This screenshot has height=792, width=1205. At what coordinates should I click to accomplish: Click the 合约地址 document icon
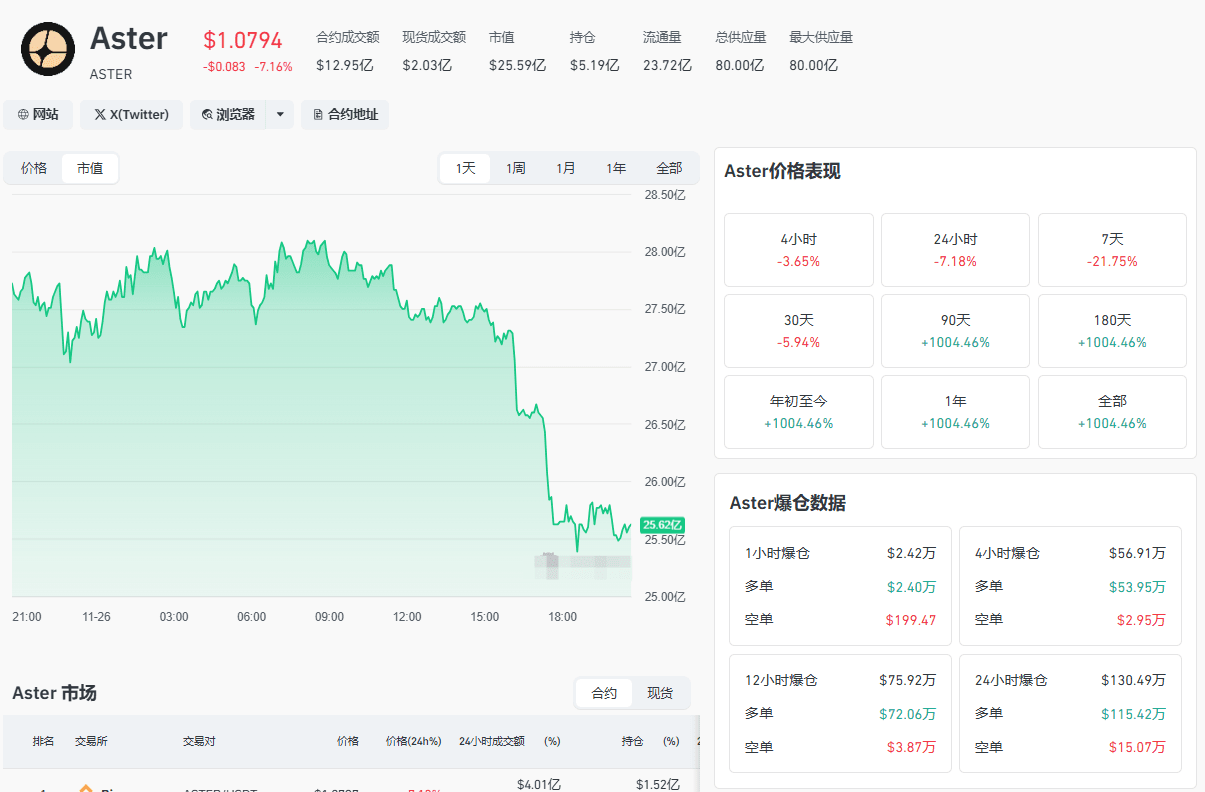318,115
